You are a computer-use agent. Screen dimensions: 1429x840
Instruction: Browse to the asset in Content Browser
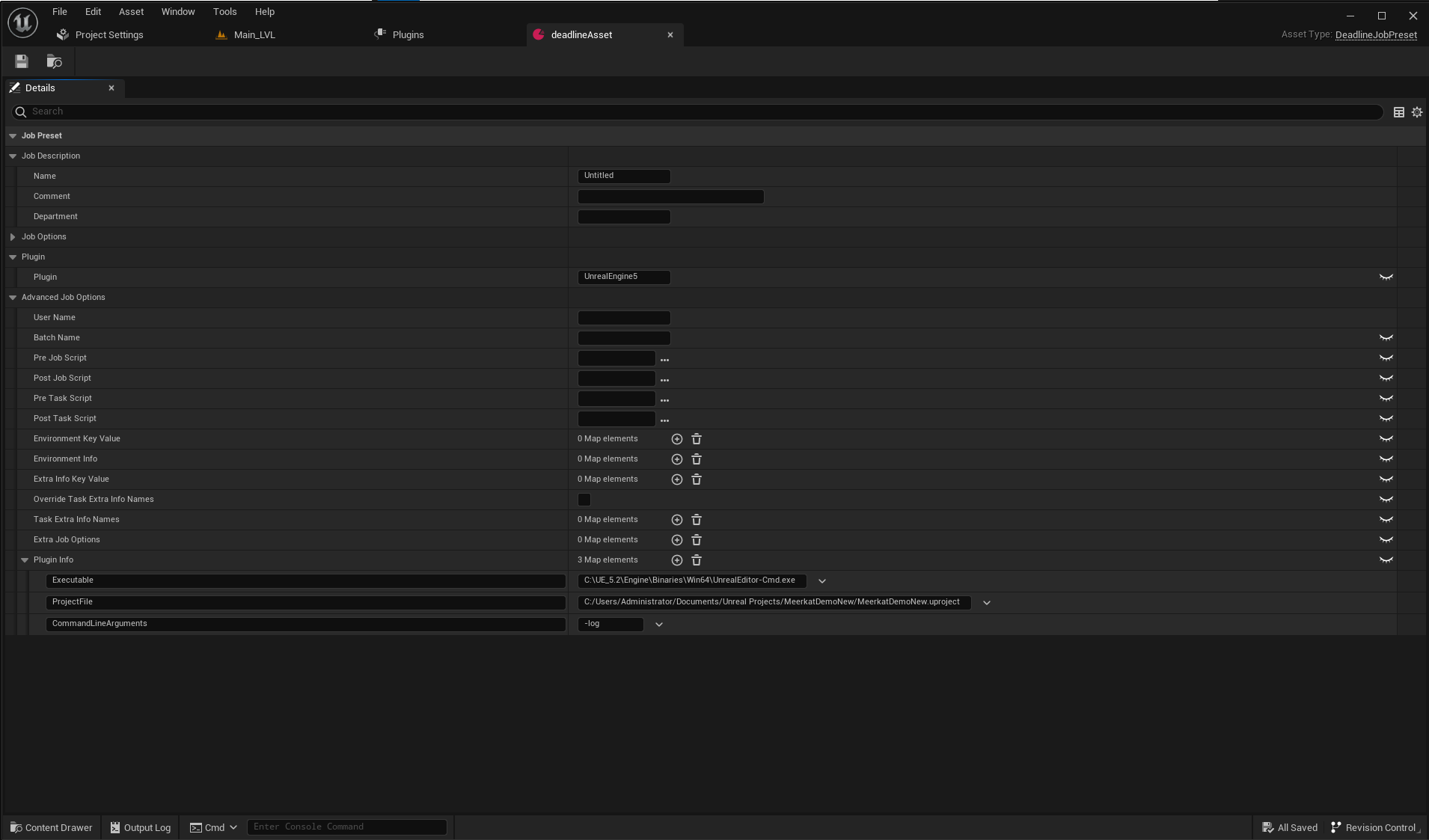click(54, 61)
